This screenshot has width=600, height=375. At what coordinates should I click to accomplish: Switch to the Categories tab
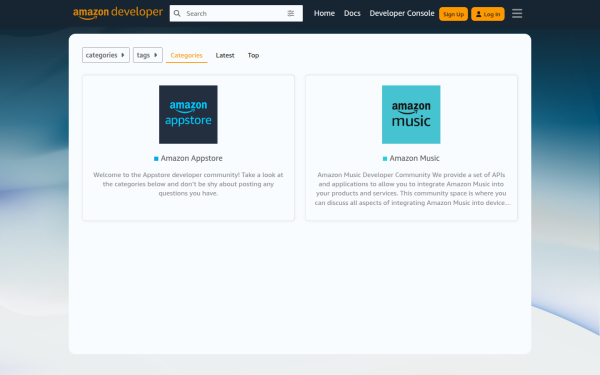(186, 55)
